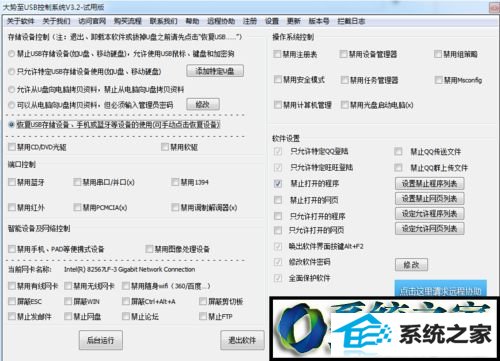Open the 设置 menu
Viewport: 500px width, 361px height.
(272, 21)
